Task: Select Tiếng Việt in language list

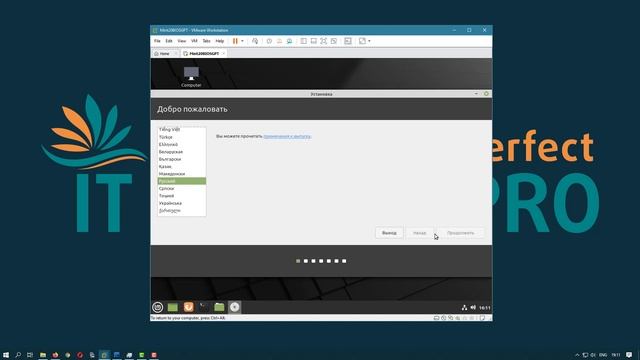Action: [x=182, y=129]
